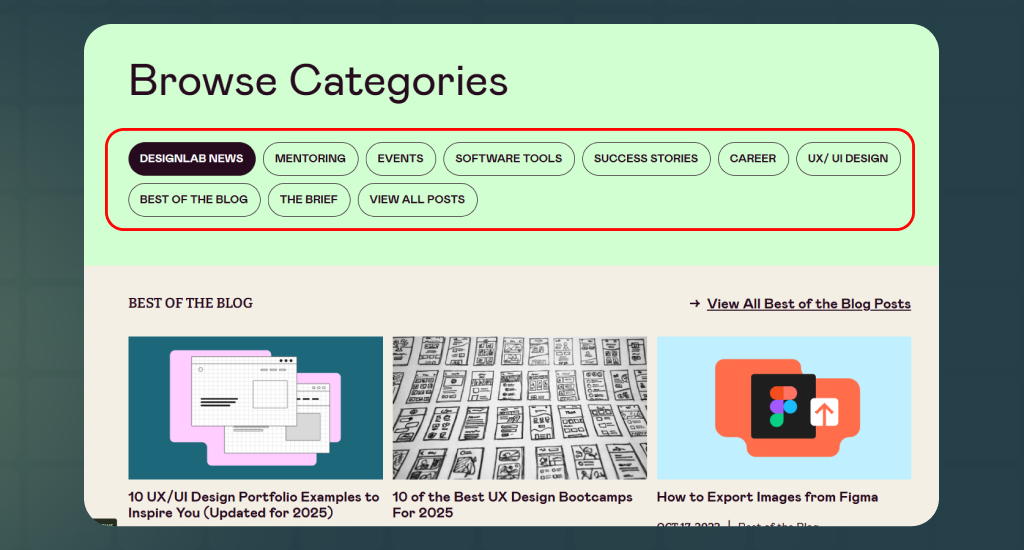This screenshot has height=550, width=1024.
Task: Filter posts by UX/ UI DESIGN
Action: pos(848,159)
